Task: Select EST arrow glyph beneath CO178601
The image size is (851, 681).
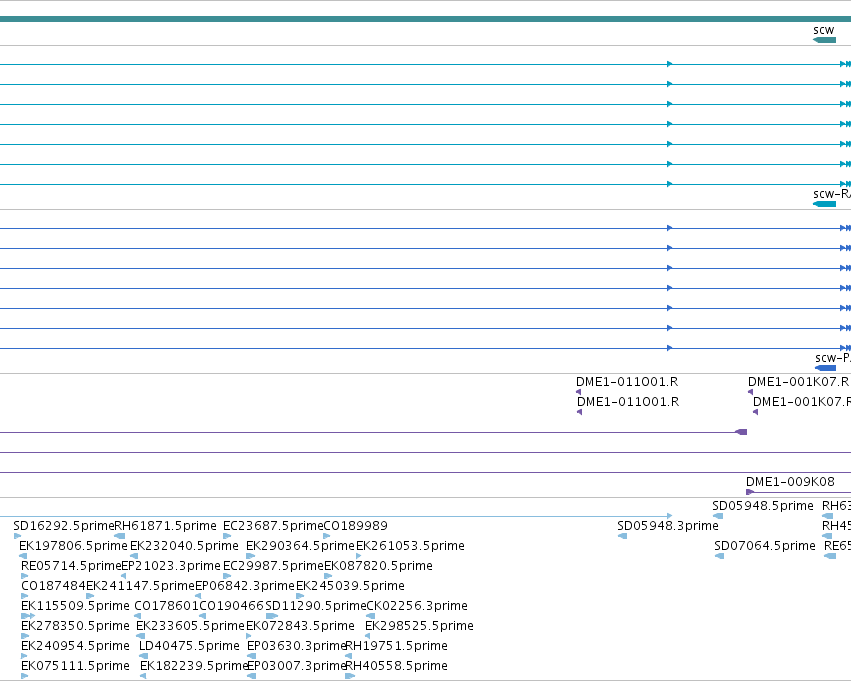Action: [x=138, y=616]
